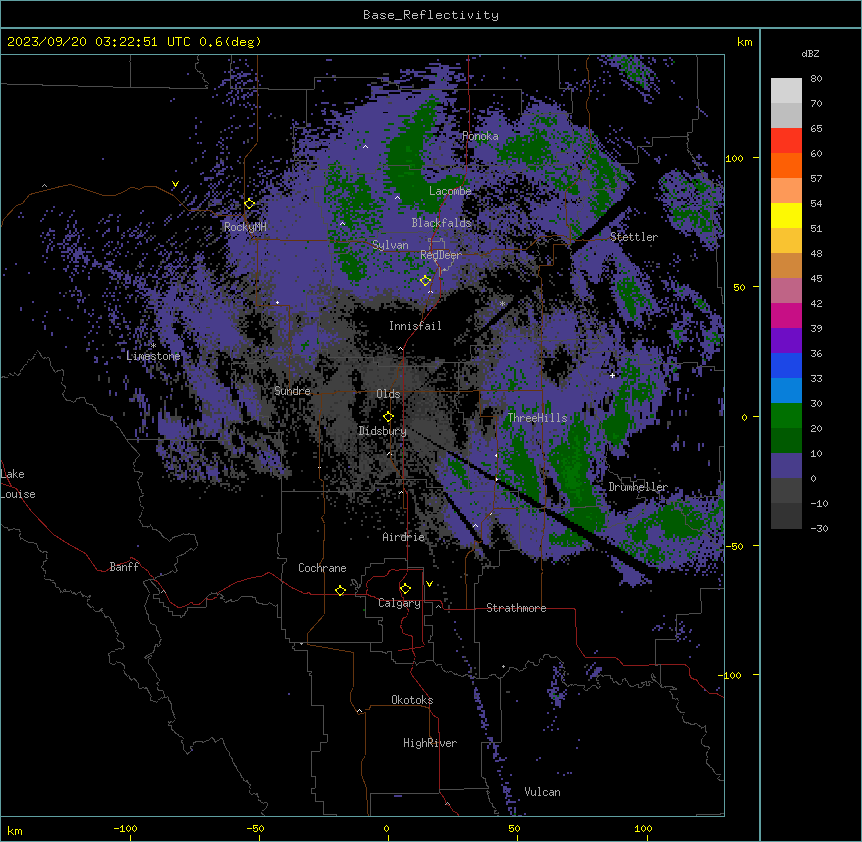
Task: Click the yellow diamond marker right of Cochrane
Action: [x=341, y=590]
